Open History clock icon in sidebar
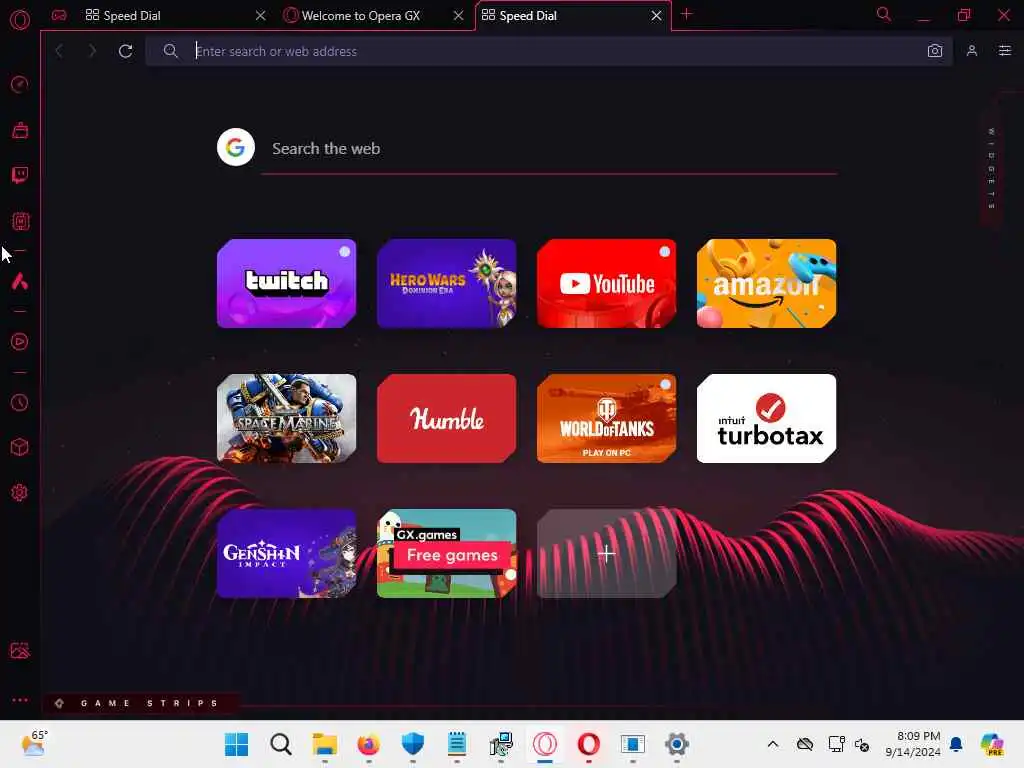This screenshot has height=768, width=1024. (20, 402)
